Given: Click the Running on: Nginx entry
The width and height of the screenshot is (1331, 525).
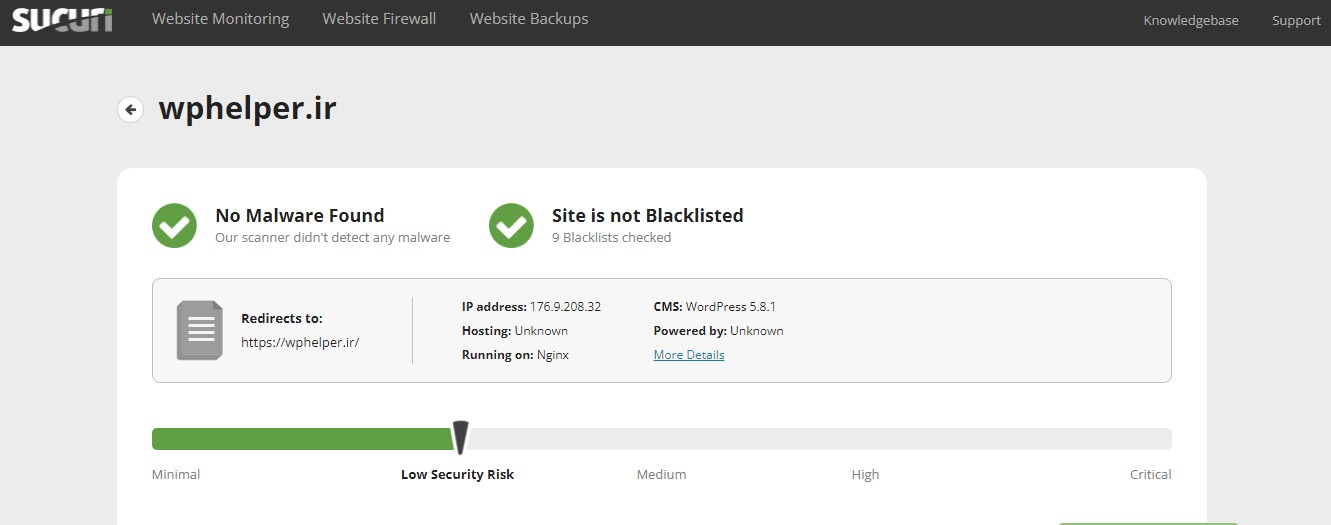Looking at the screenshot, I should tap(515, 355).
